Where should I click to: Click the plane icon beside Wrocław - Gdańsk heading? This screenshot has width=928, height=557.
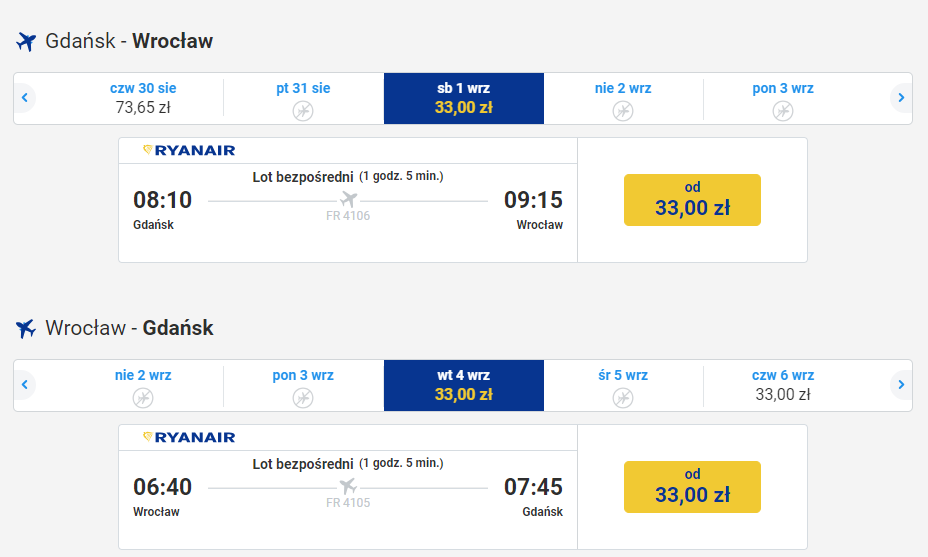tap(26, 328)
